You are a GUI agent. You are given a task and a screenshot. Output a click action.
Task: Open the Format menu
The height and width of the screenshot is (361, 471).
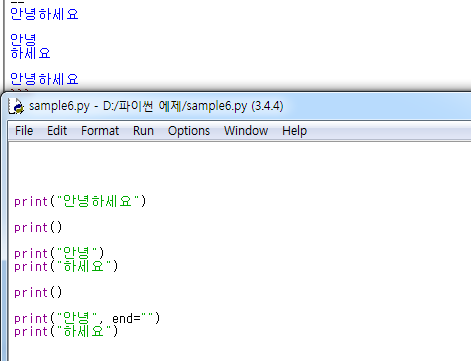click(100, 131)
